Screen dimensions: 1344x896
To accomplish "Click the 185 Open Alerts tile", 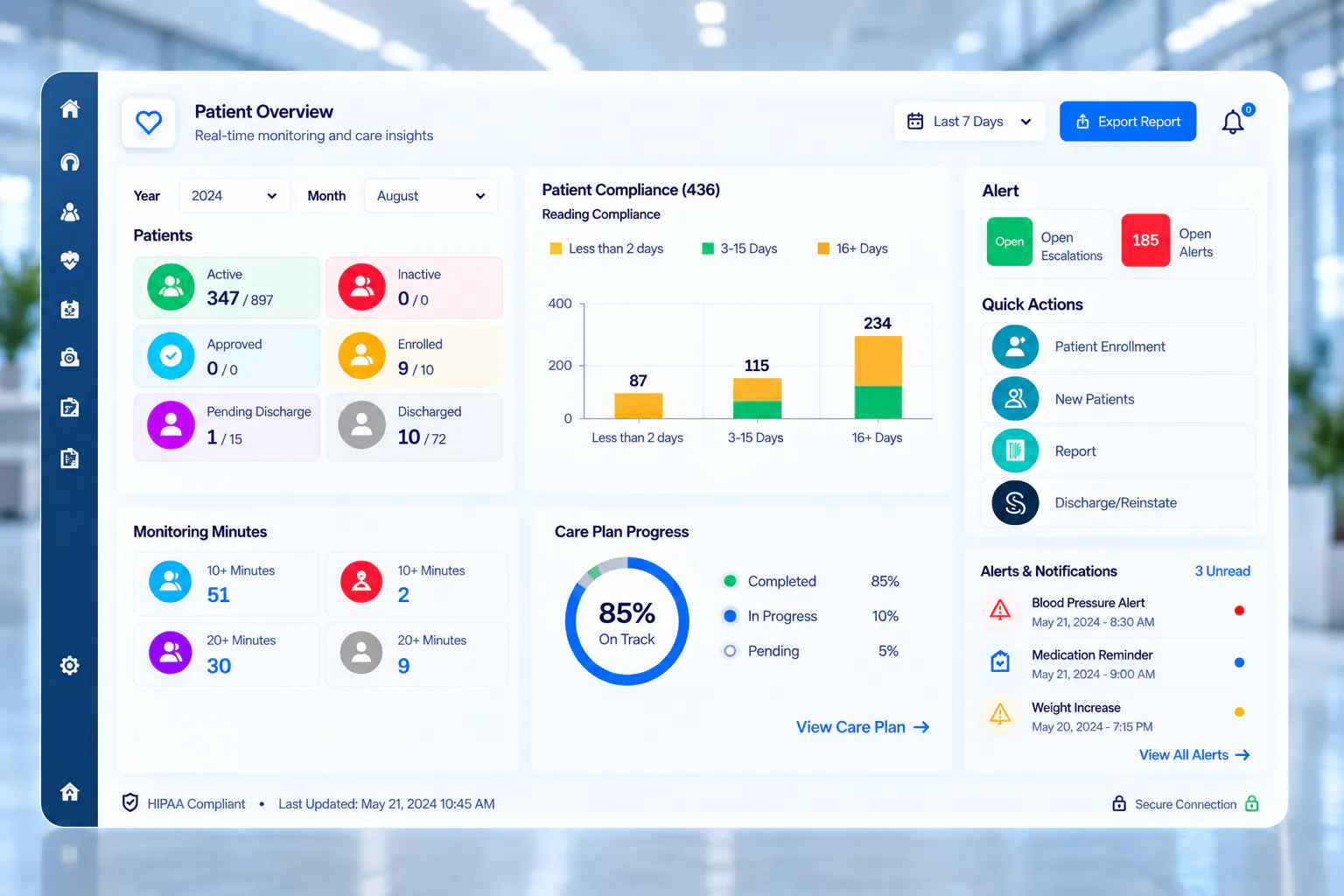I will (x=1186, y=243).
